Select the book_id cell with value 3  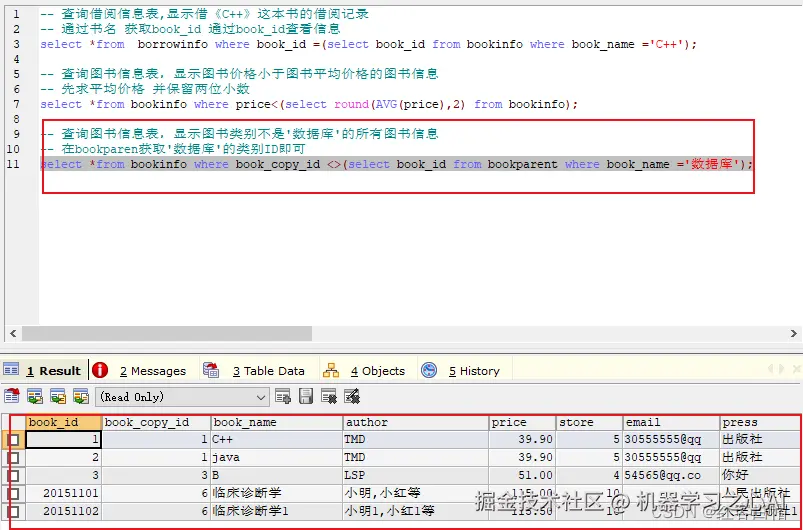[x=64, y=475]
